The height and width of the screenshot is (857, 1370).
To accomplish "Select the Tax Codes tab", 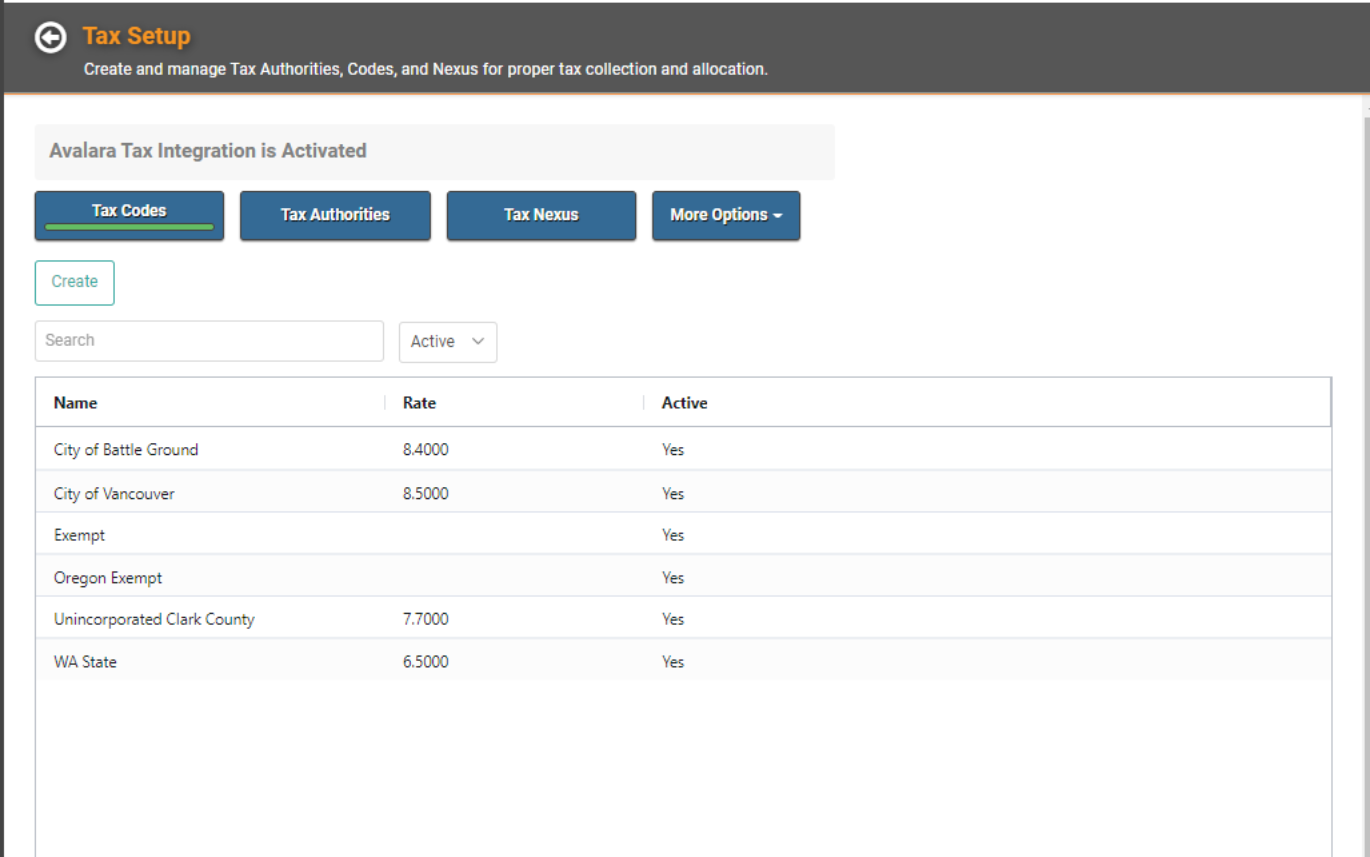I will click(x=129, y=215).
